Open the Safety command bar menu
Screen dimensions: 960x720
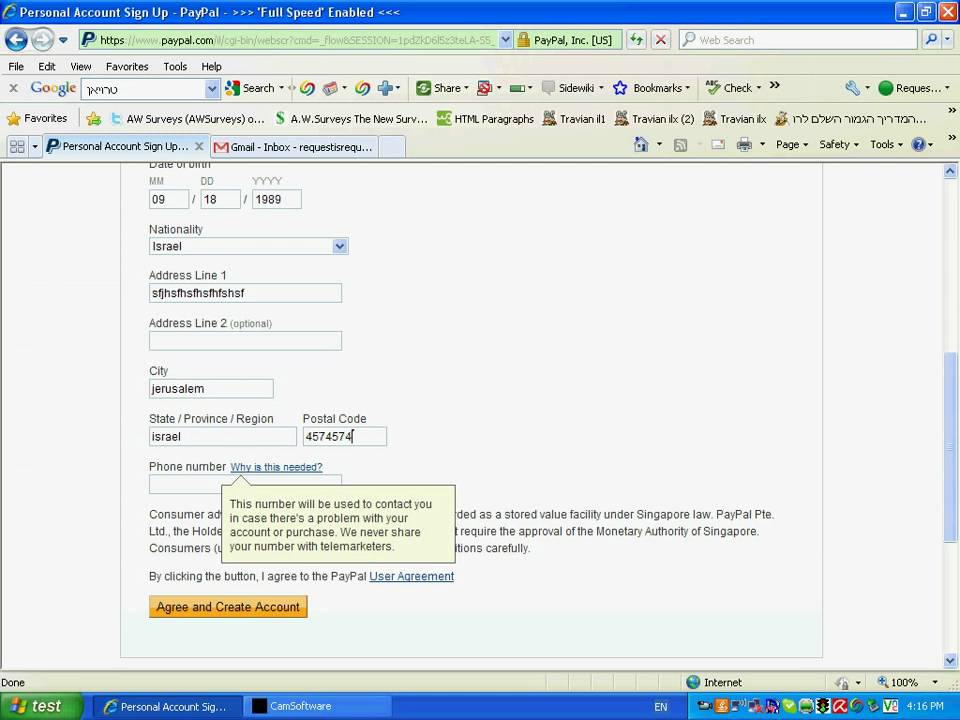(839, 144)
